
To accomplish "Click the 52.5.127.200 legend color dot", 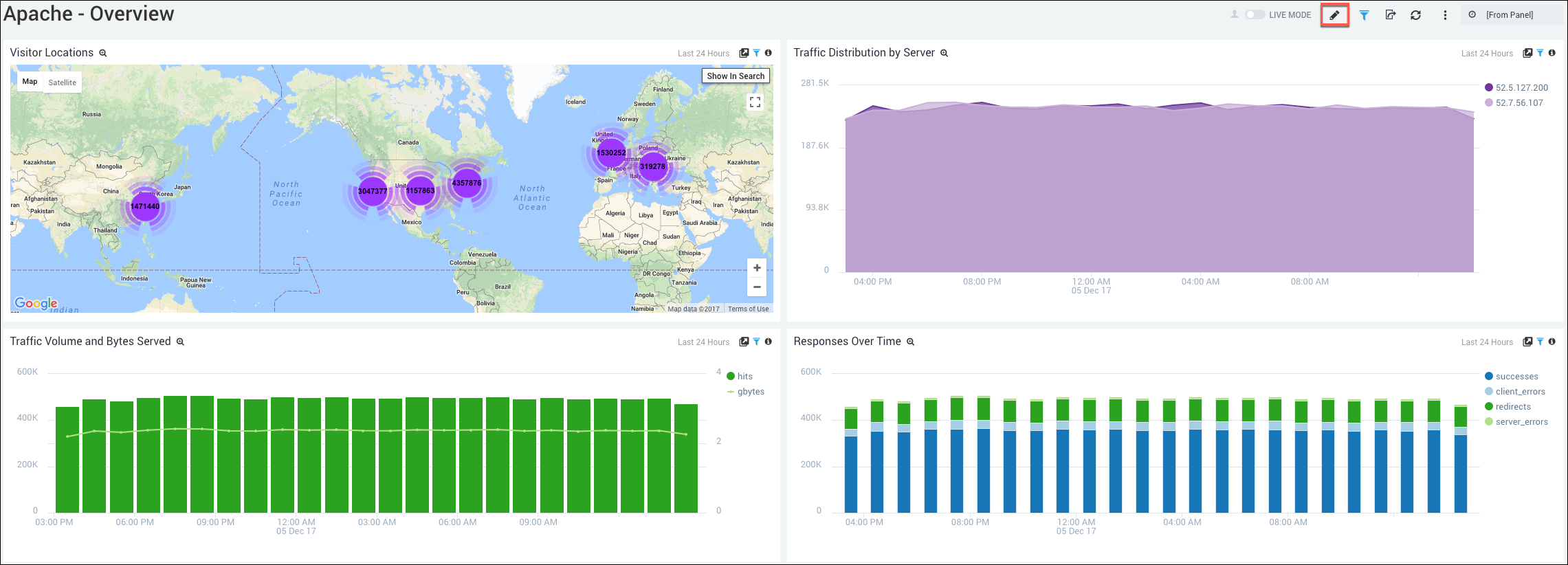I will click(x=1489, y=87).
